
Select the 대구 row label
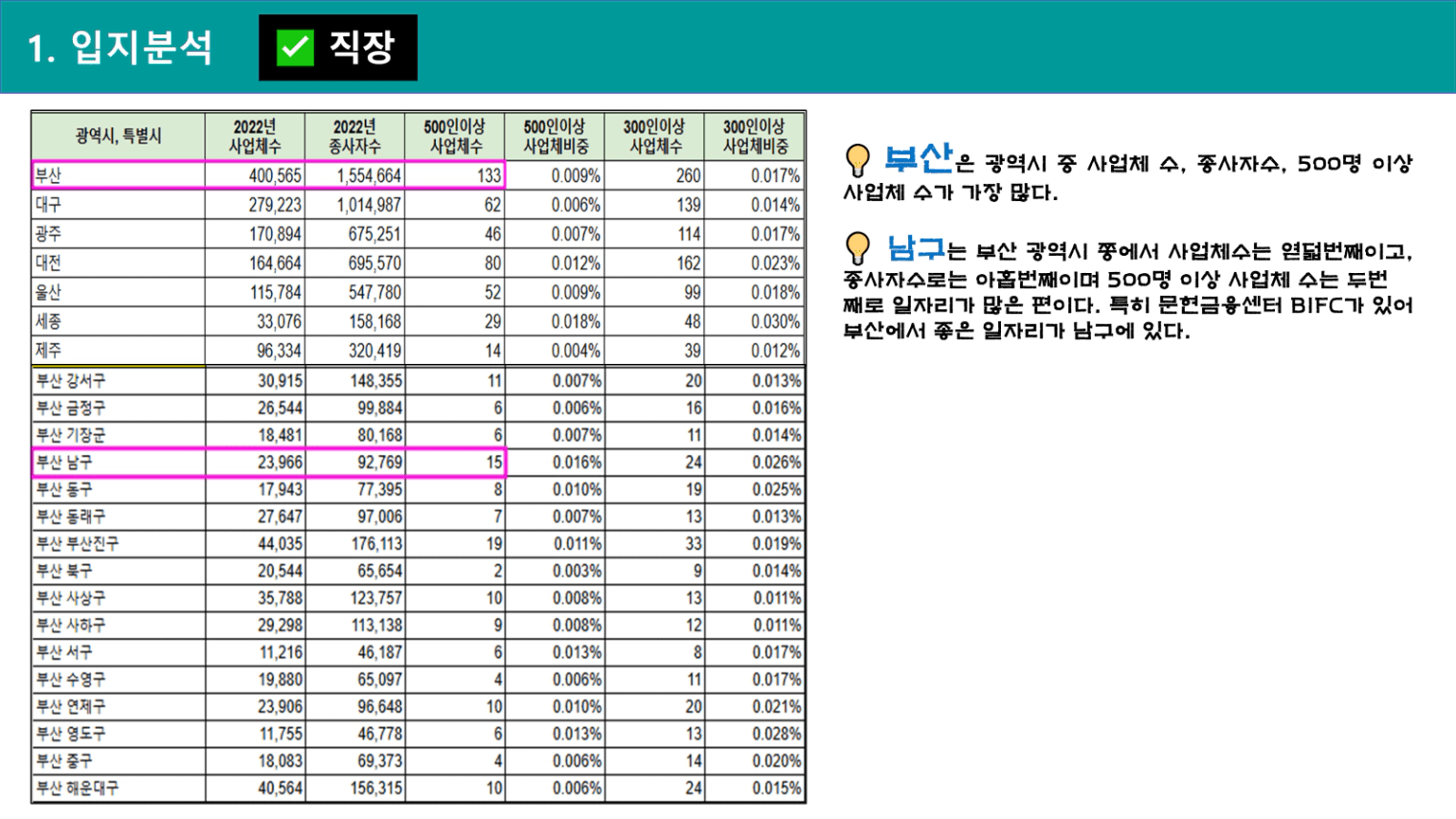click(49, 205)
